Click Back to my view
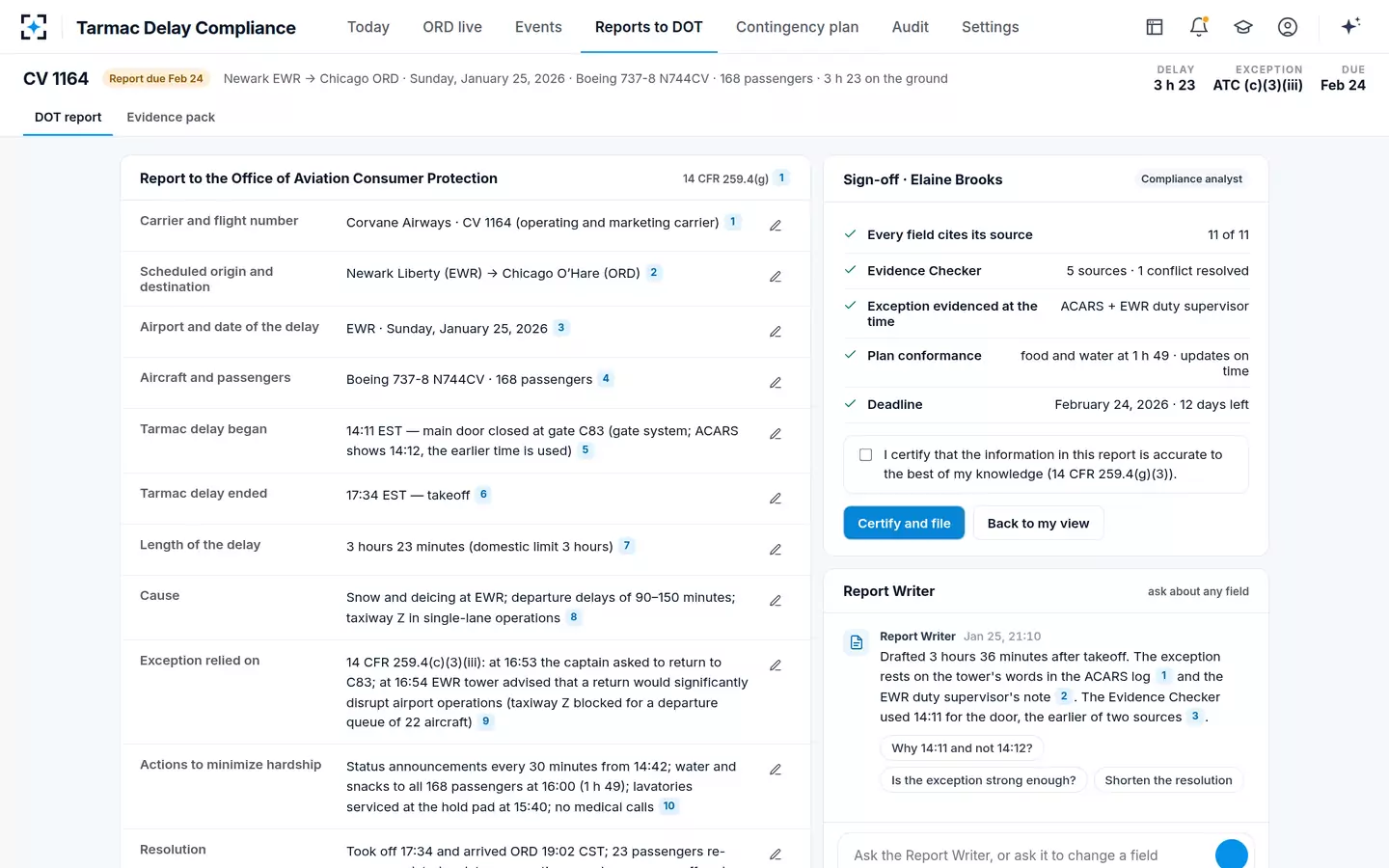 click(1038, 523)
